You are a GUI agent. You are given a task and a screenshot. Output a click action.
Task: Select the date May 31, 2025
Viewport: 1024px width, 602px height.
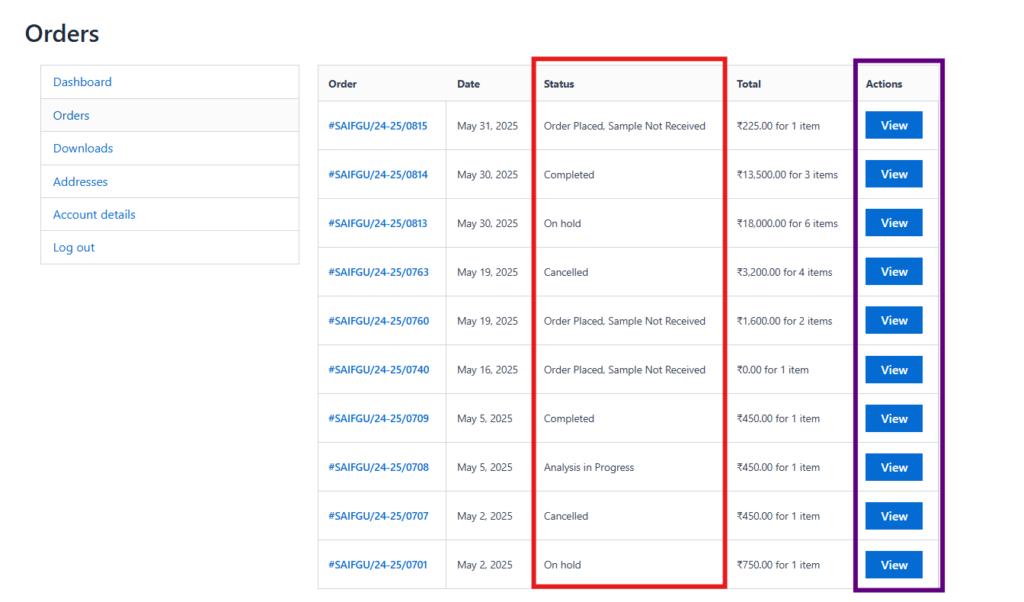coord(487,126)
